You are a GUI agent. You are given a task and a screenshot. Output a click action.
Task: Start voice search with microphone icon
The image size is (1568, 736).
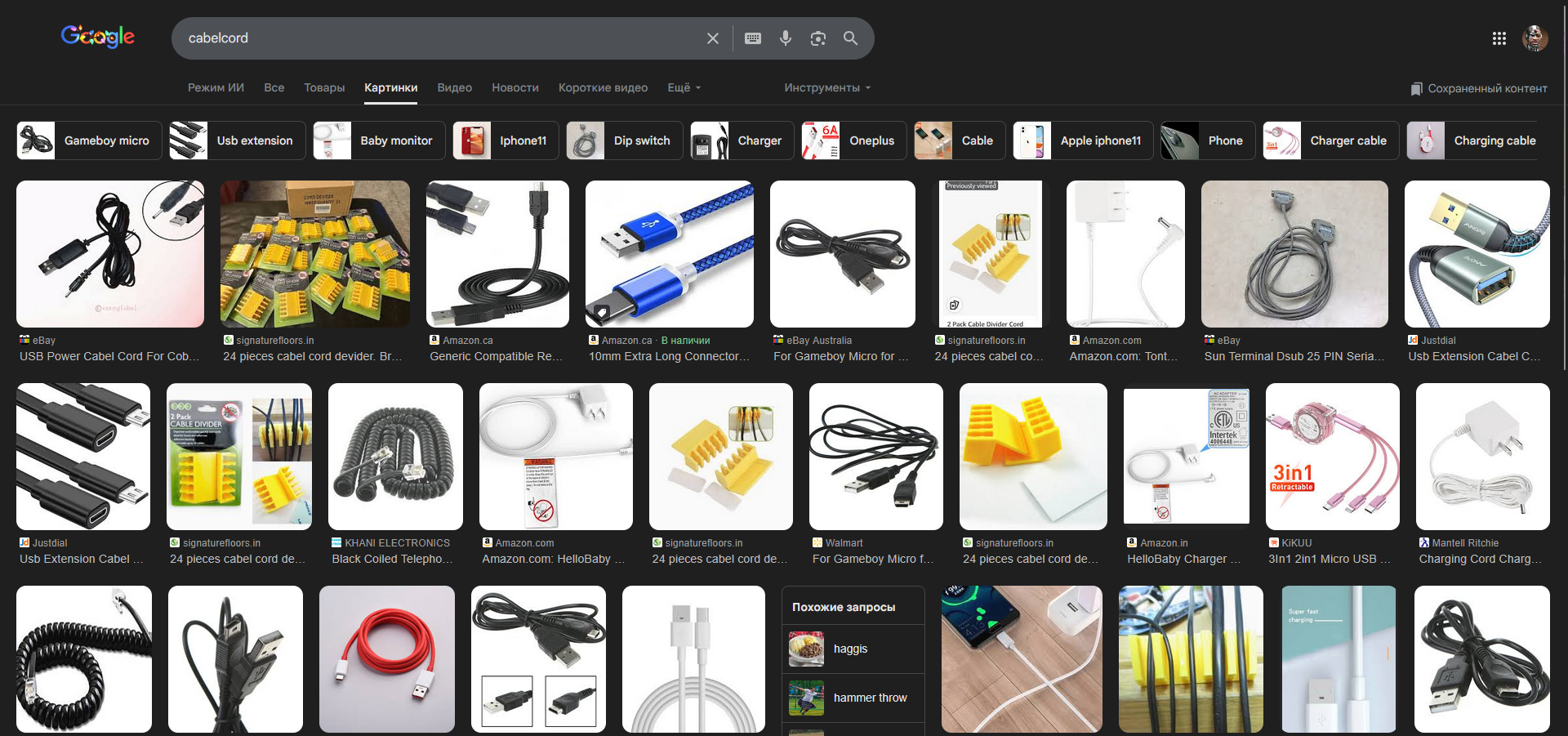point(785,38)
